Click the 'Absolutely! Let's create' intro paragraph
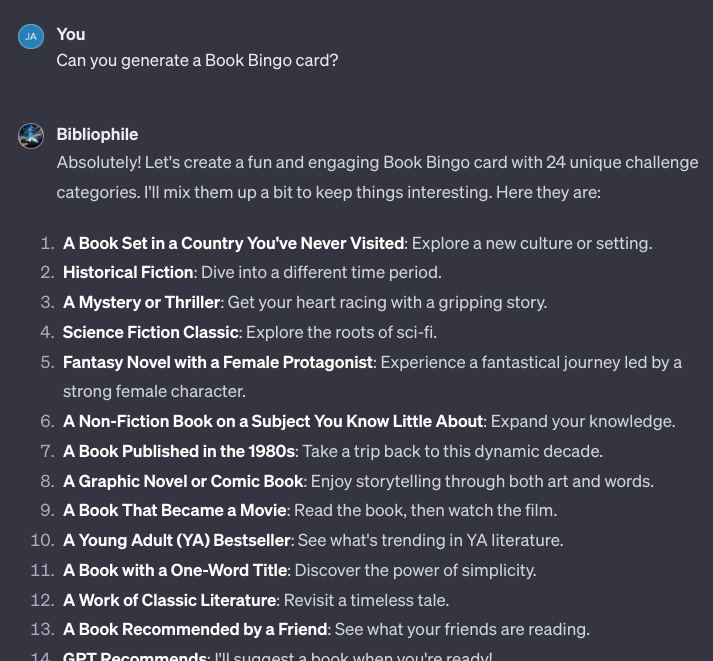 point(377,177)
